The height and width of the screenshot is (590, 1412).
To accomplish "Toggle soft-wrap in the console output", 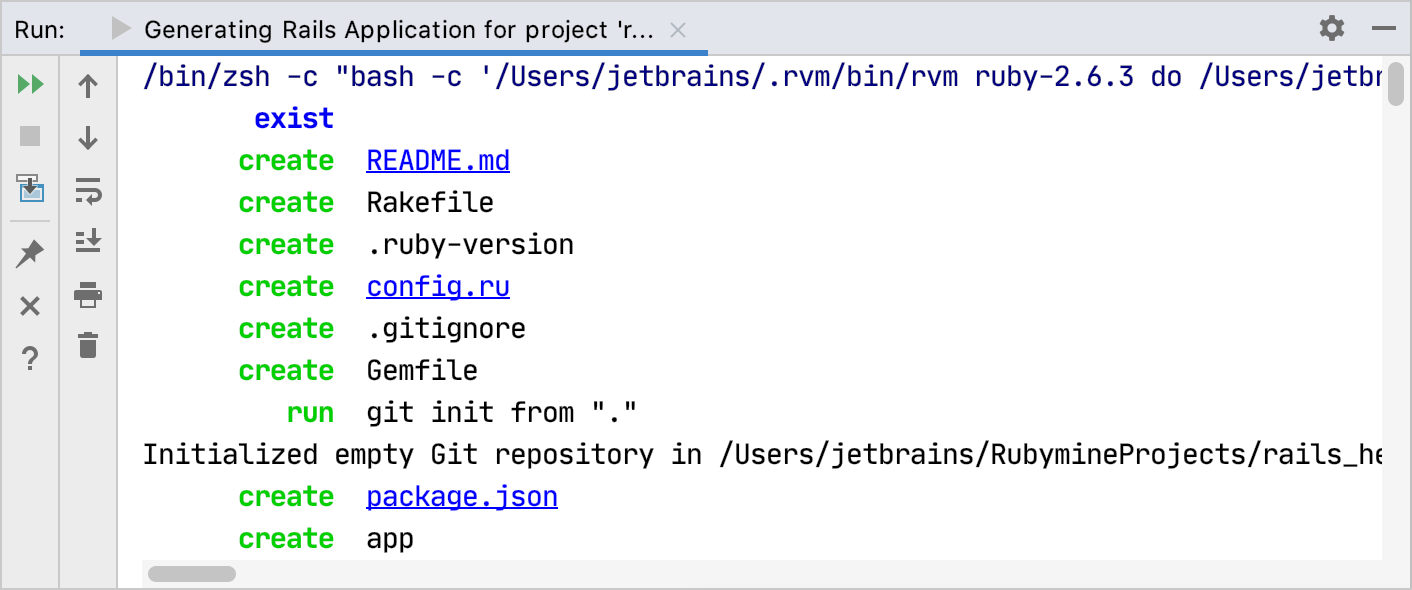I will 87,190.
